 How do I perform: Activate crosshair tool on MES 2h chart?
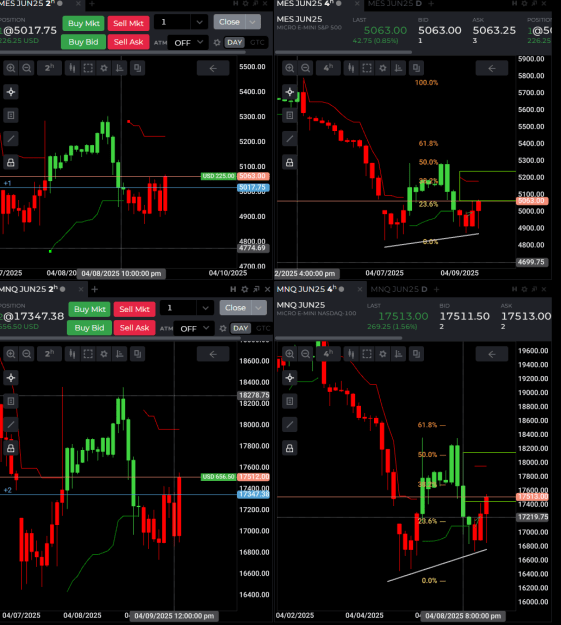[11, 92]
